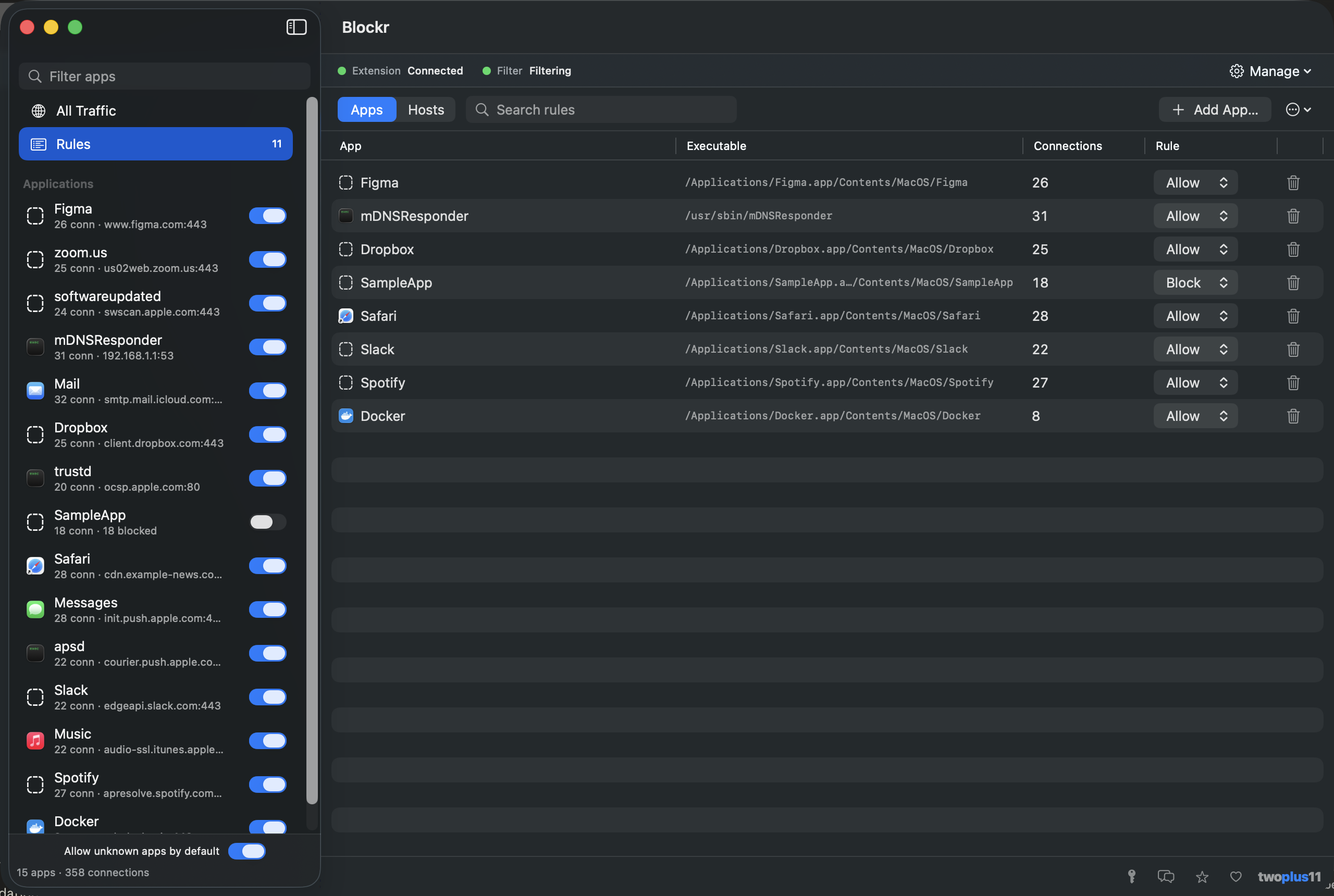Click the Docker app icon in rules table
The width and height of the screenshot is (1334, 896).
tap(346, 416)
